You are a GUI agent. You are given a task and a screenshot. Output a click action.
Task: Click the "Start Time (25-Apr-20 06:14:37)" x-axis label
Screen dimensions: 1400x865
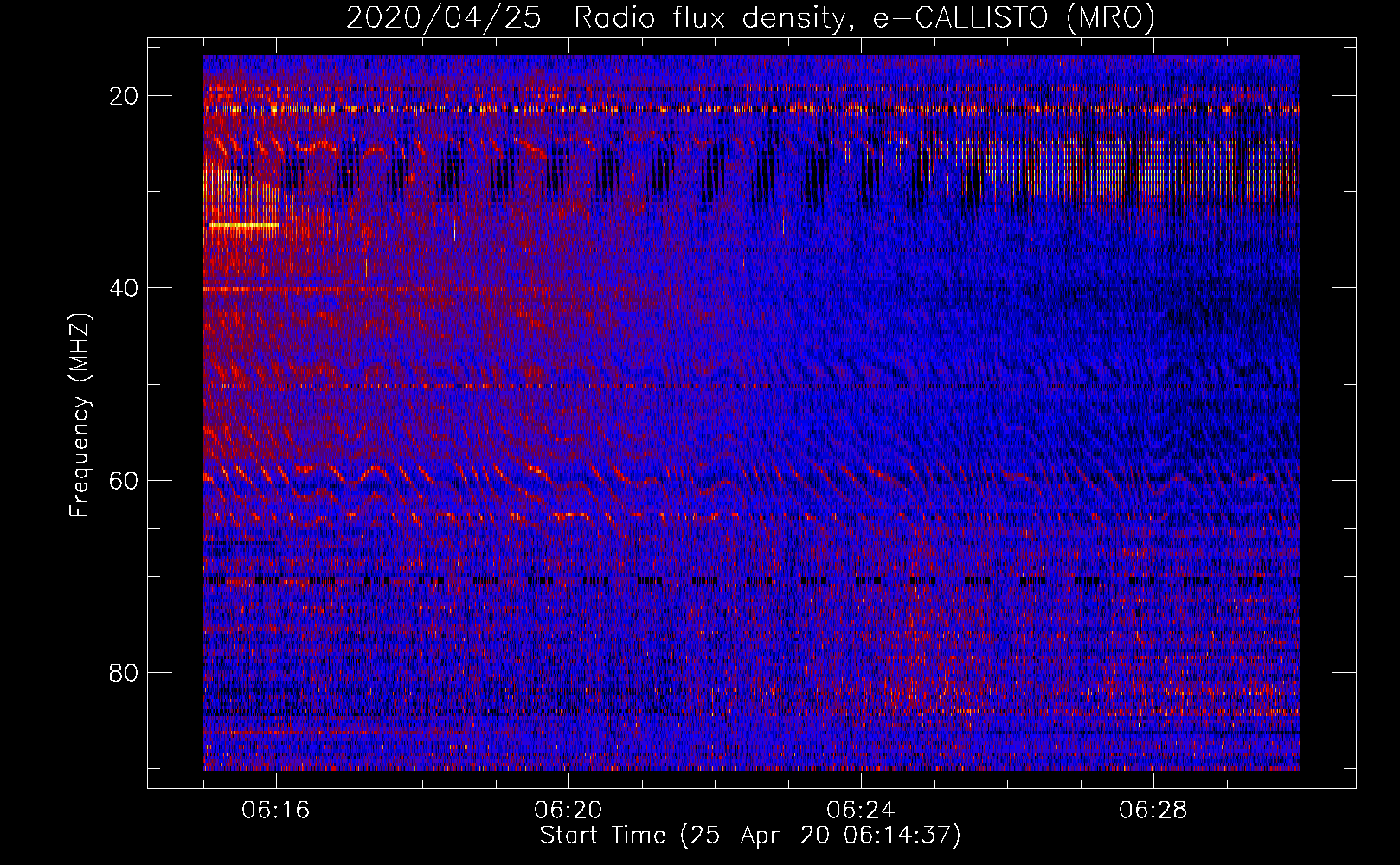[750, 836]
